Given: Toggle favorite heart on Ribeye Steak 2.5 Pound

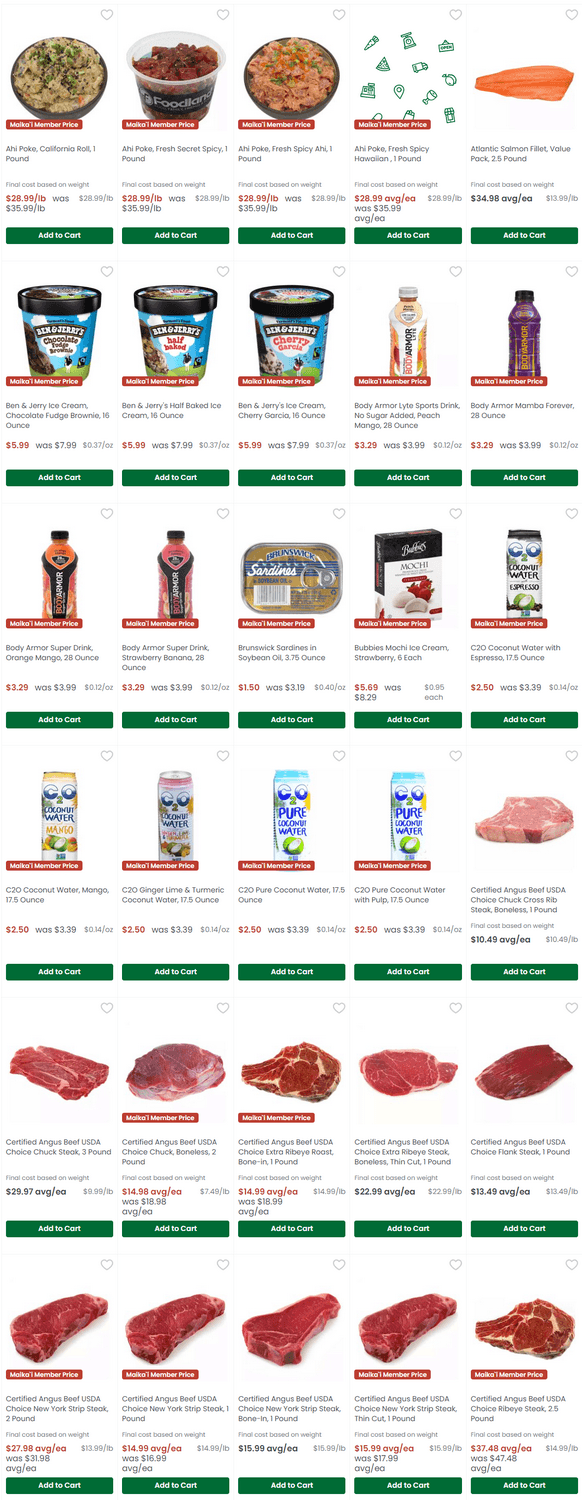Looking at the screenshot, I should (x=572, y=1265).
